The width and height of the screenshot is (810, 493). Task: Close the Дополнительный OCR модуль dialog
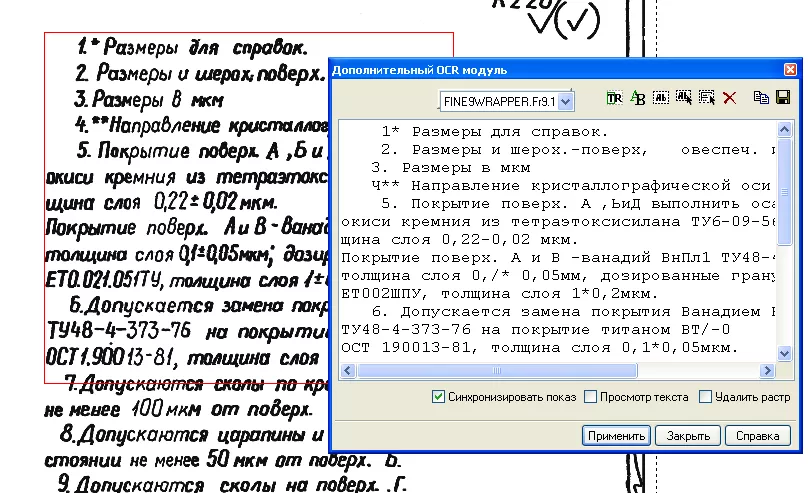(790, 70)
